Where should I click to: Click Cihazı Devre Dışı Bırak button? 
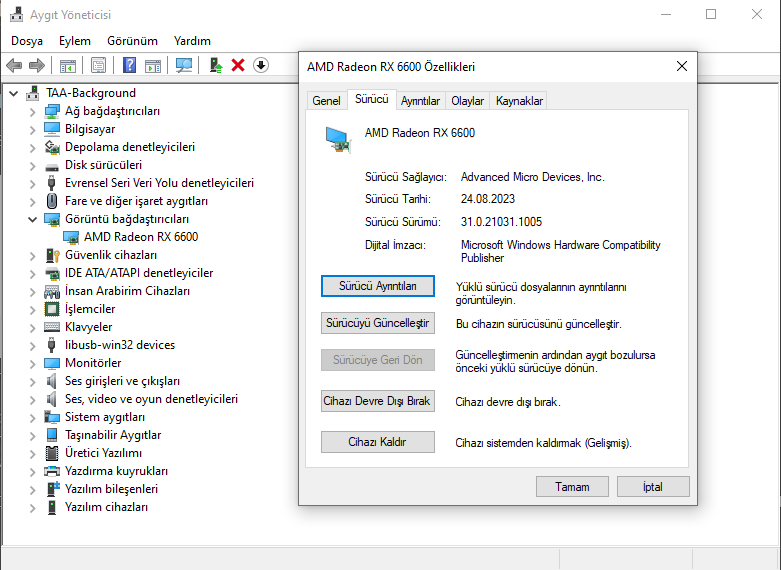point(378,401)
